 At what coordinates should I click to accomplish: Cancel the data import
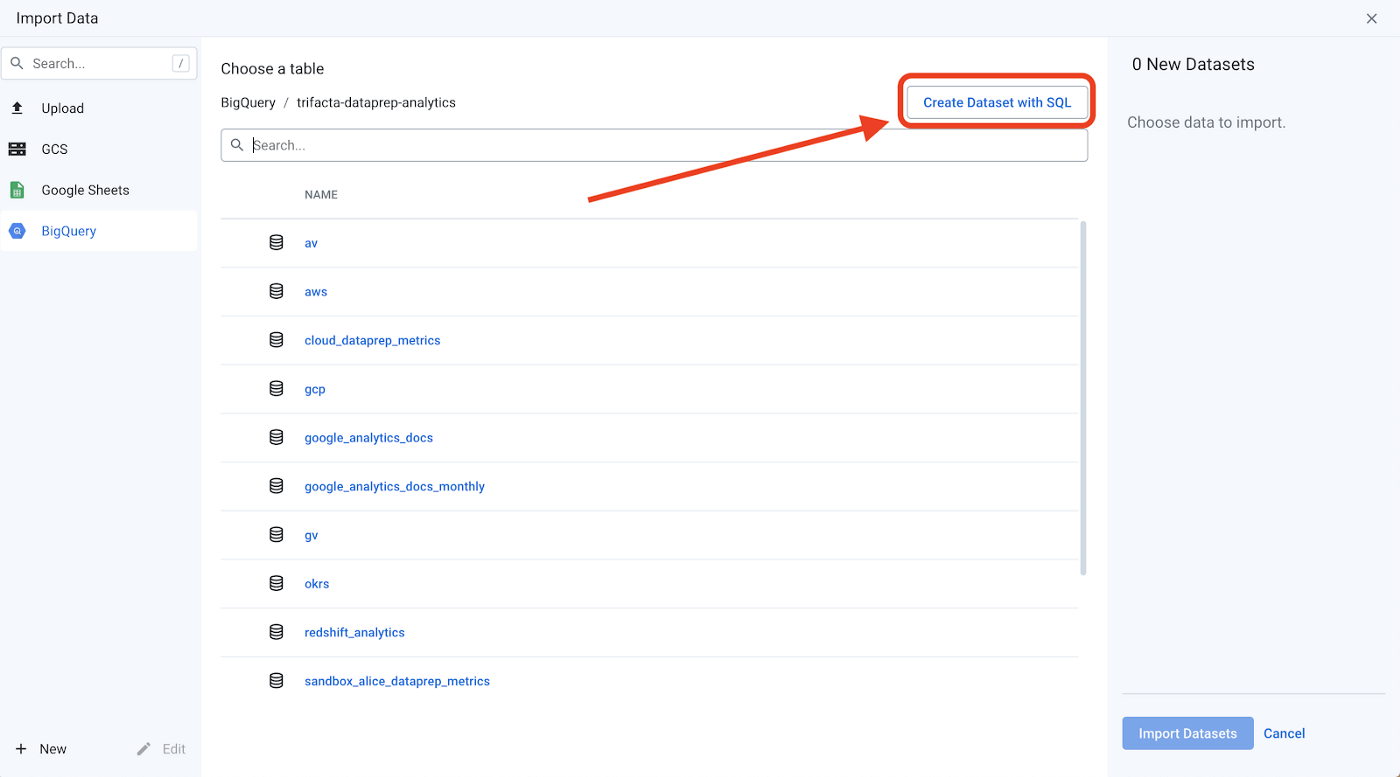tap(1284, 733)
